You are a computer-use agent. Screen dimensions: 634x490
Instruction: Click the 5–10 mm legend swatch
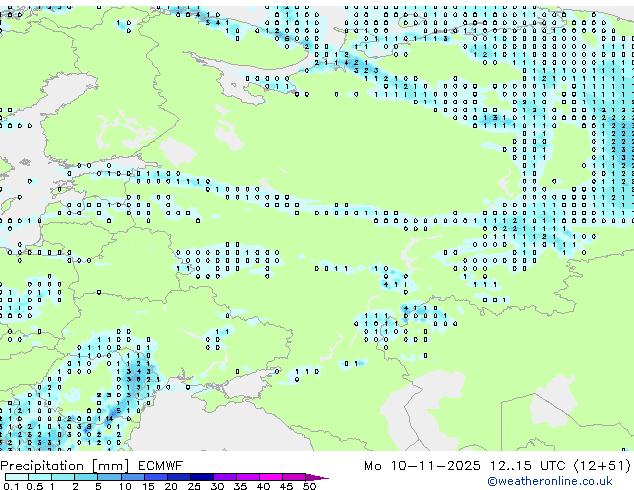pos(109,477)
